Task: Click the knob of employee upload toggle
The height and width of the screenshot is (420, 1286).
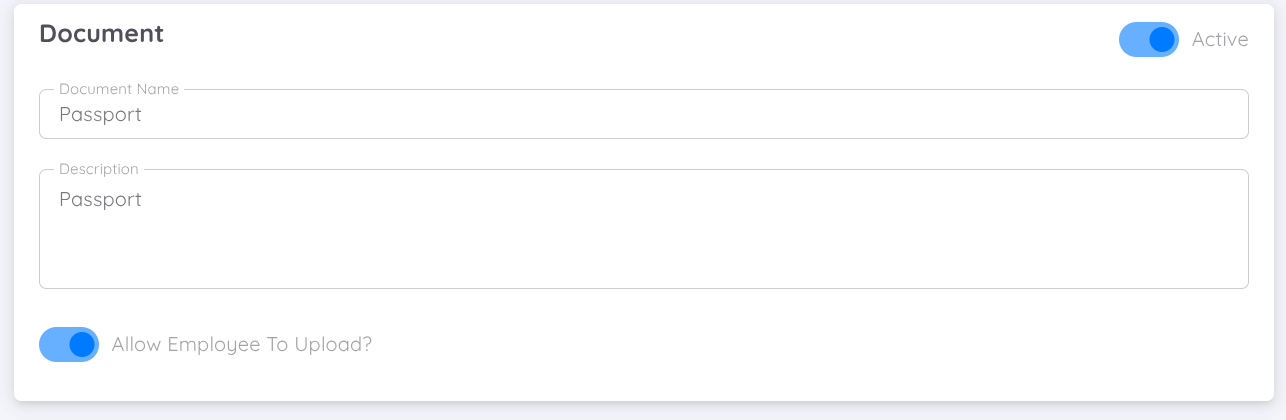Action: tap(82, 345)
